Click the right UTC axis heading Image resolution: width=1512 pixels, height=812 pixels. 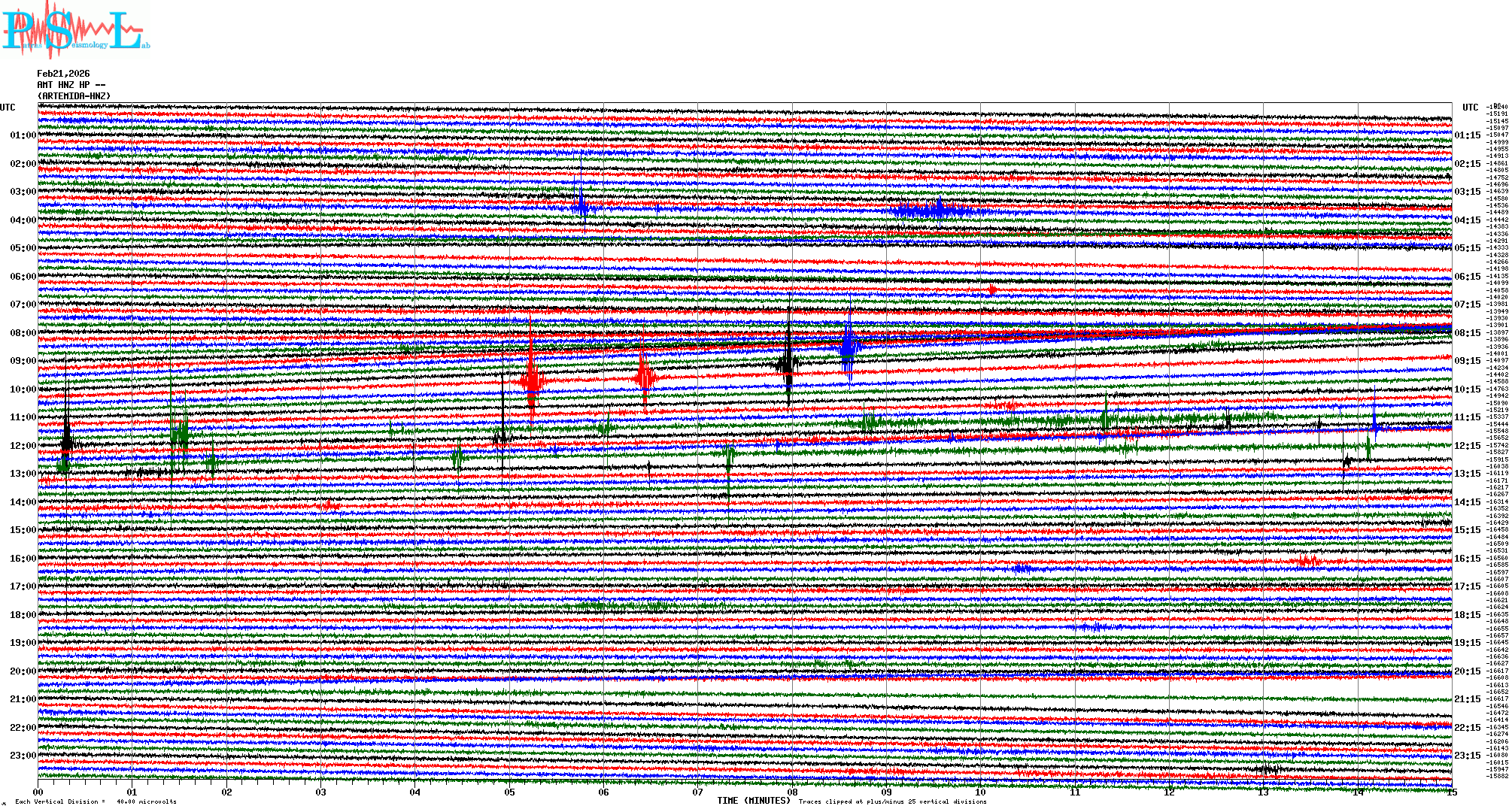1470,108
